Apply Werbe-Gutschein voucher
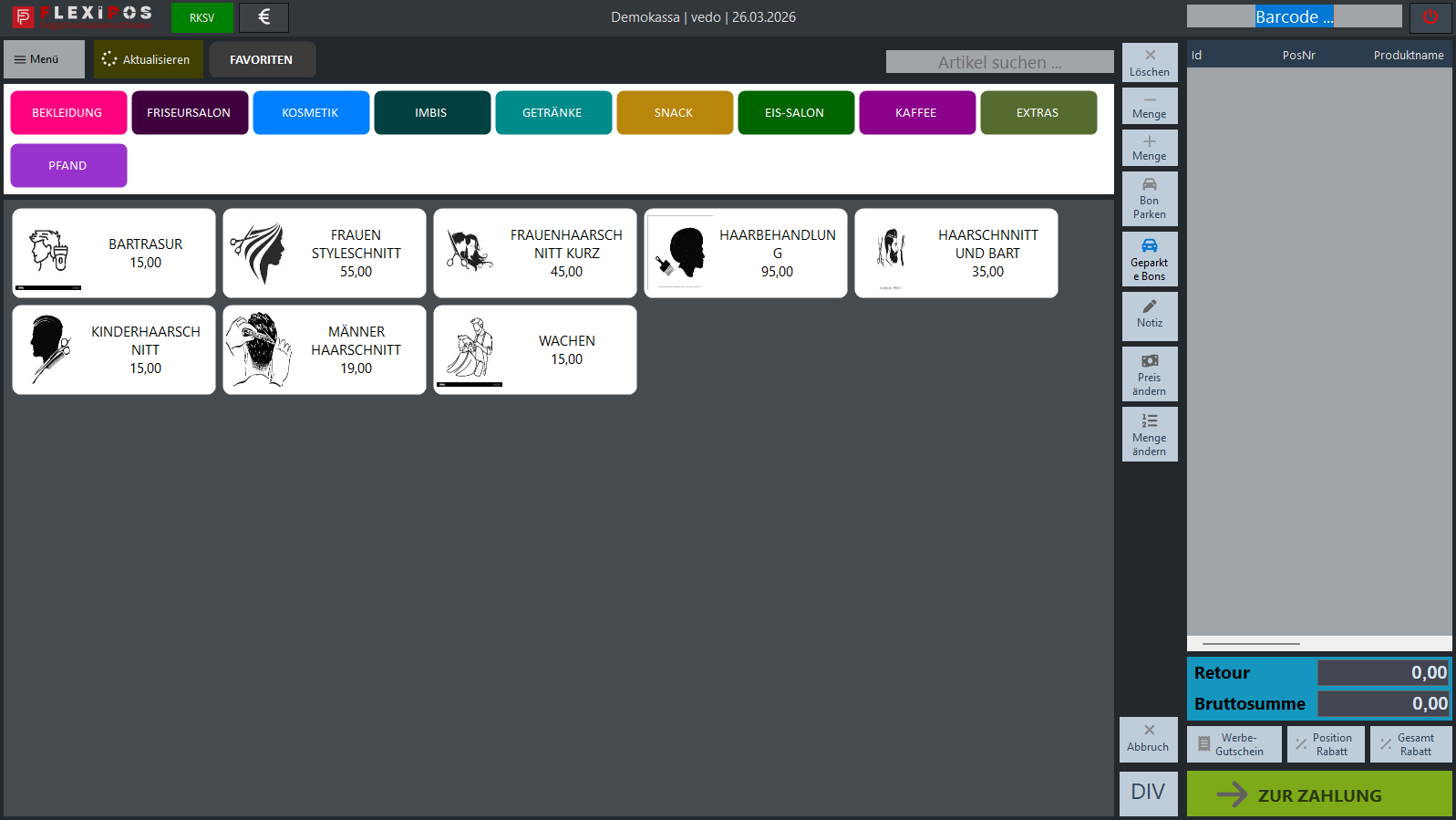This screenshot has height=820, width=1456. [x=1234, y=744]
